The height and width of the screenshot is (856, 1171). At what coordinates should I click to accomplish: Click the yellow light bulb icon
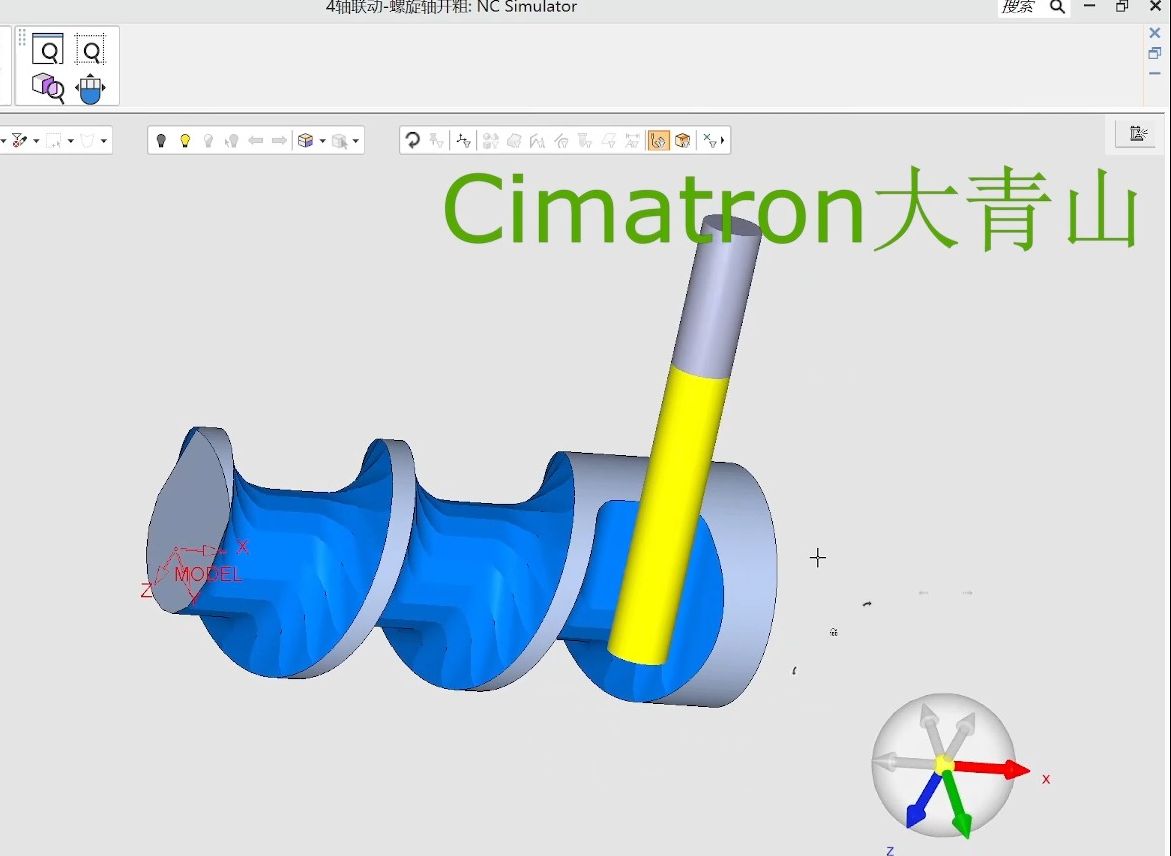pos(185,141)
